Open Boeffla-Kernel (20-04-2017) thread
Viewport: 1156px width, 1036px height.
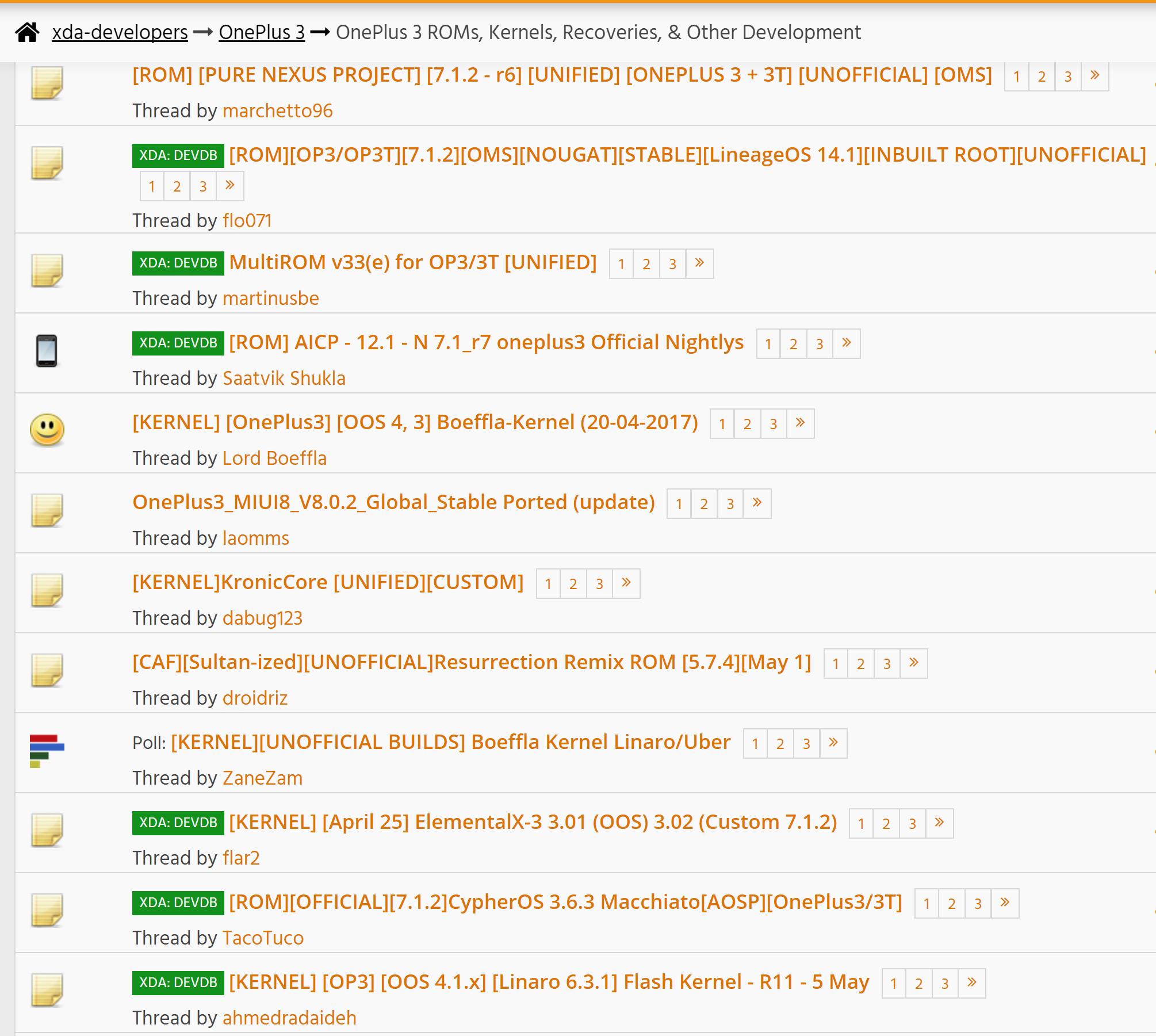[x=415, y=422]
